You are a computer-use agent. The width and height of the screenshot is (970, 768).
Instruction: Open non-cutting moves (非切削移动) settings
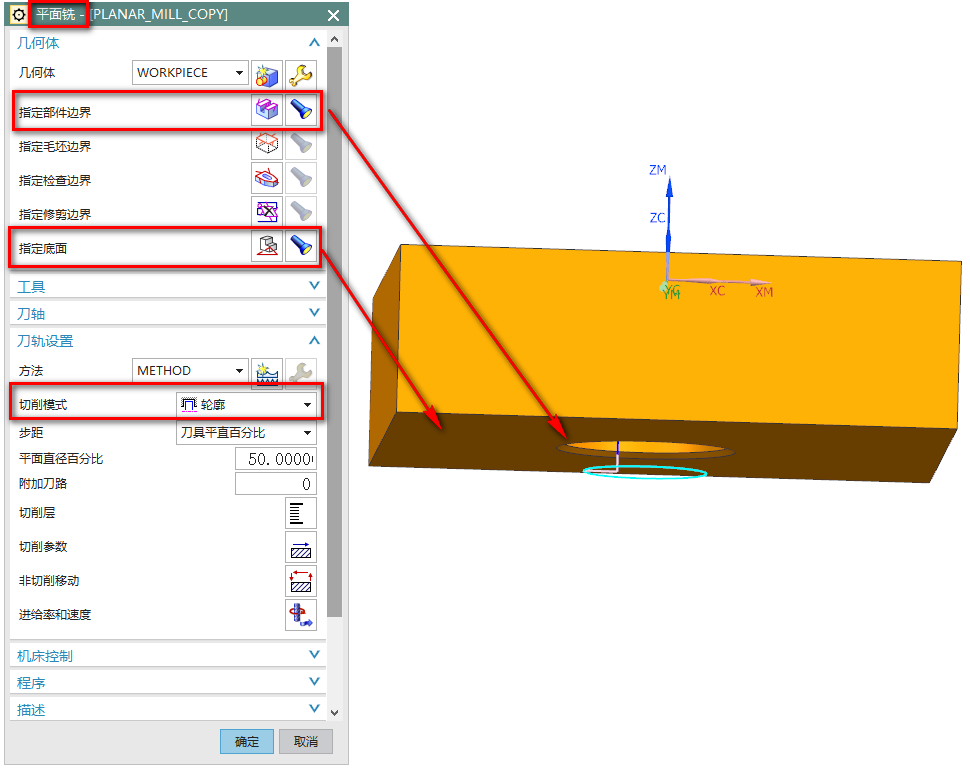[x=301, y=581]
